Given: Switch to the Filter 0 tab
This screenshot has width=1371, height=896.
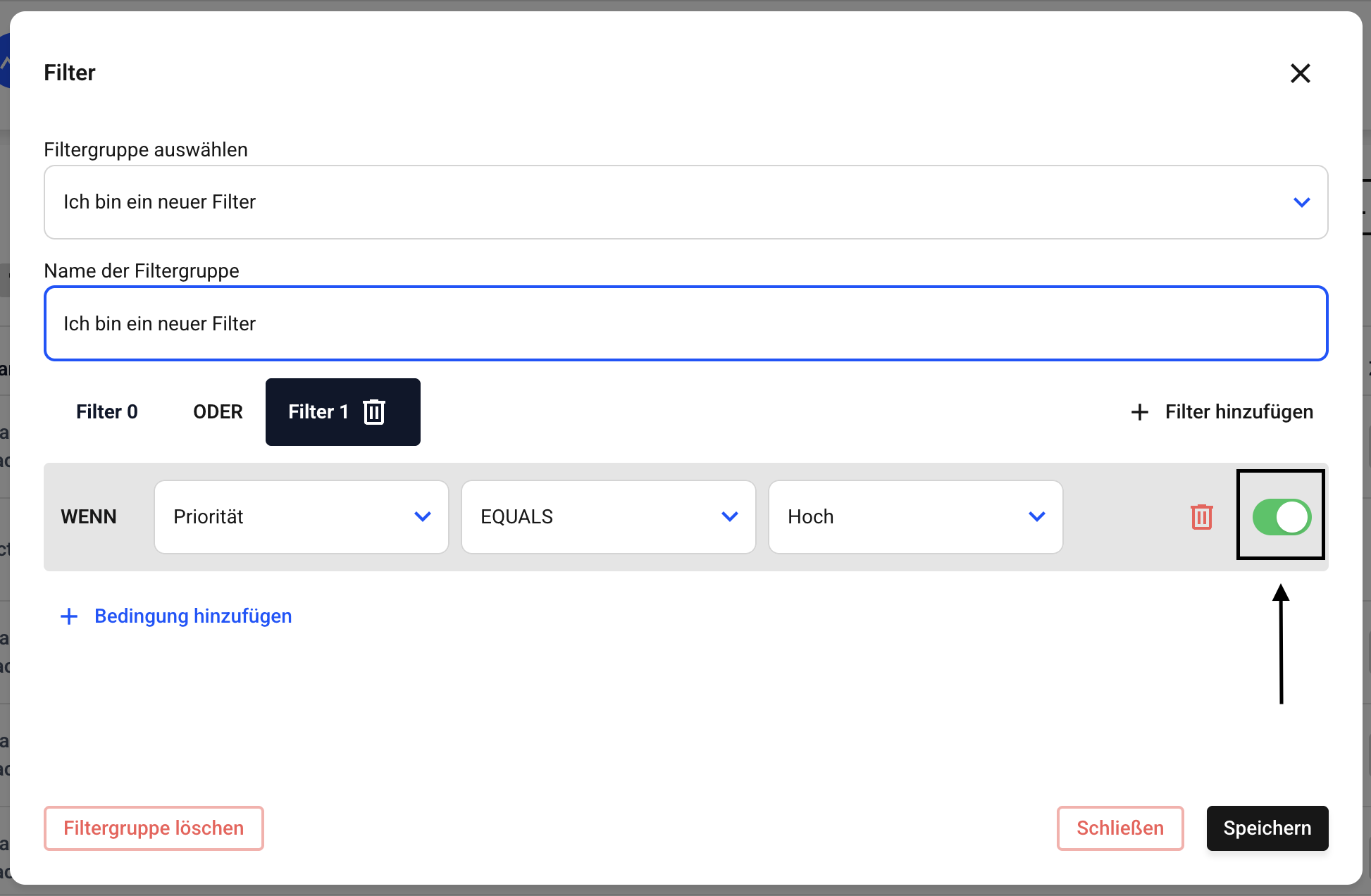Looking at the screenshot, I should point(107,412).
